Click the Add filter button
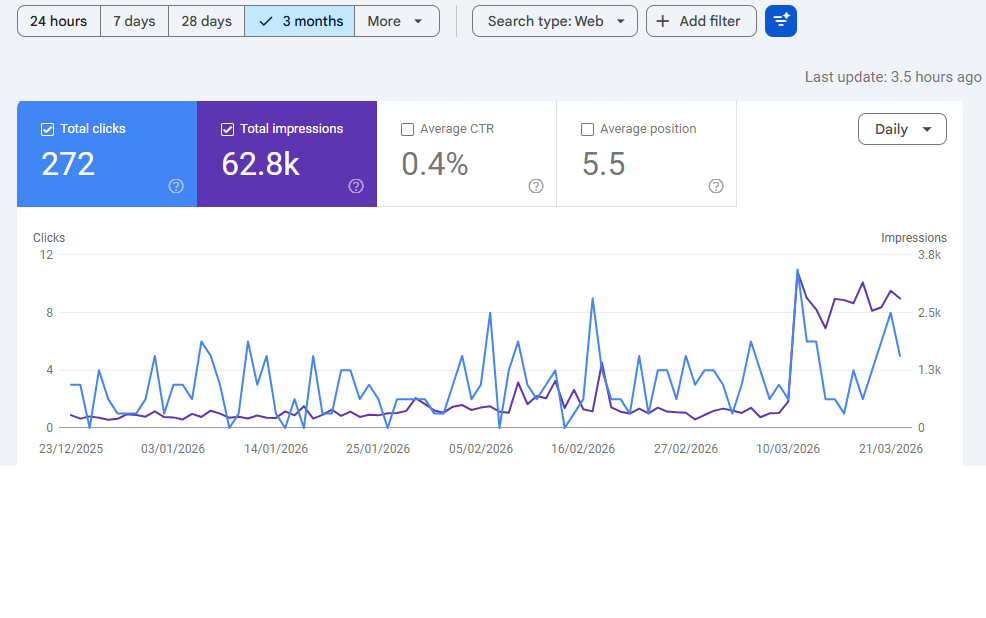Viewport: 986px width, 618px height. coord(701,21)
